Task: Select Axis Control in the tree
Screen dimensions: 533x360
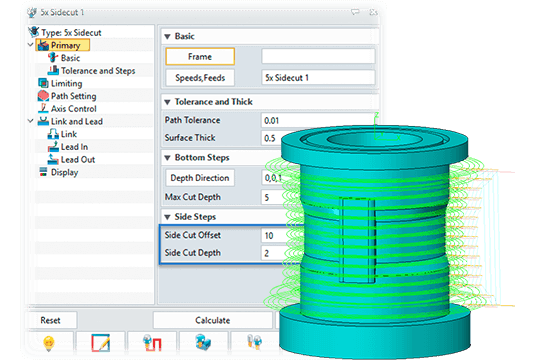Action: 74,109
